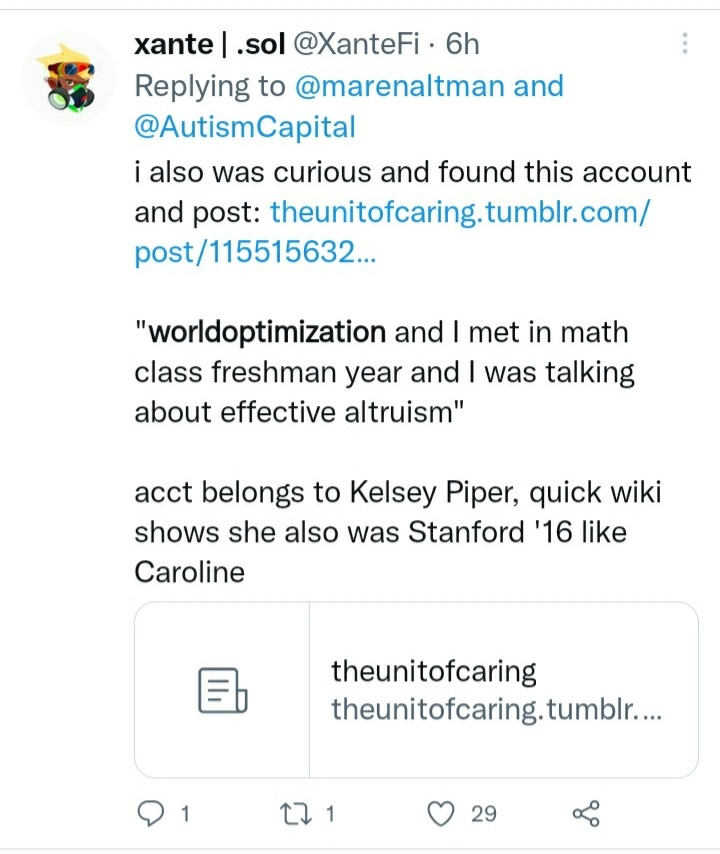720x854 pixels.
Task: Click the document icon in the link card
Action: pos(222,690)
